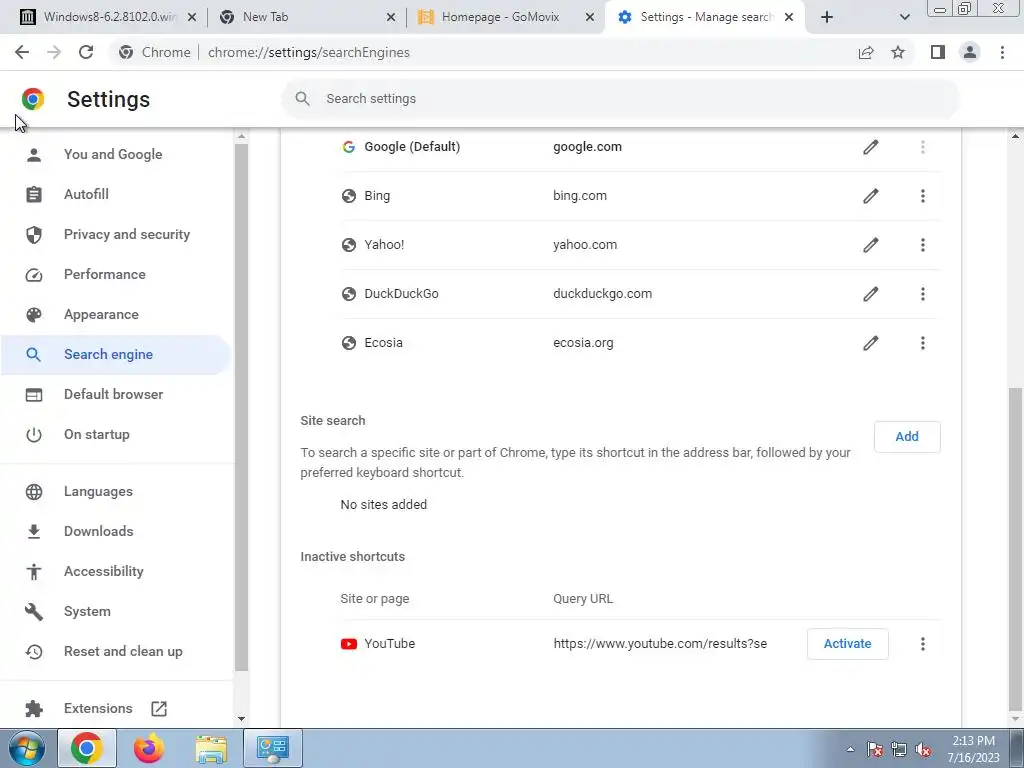1024x768 pixels.
Task: Open more actions for DuckDuckGo
Action: (x=923, y=294)
